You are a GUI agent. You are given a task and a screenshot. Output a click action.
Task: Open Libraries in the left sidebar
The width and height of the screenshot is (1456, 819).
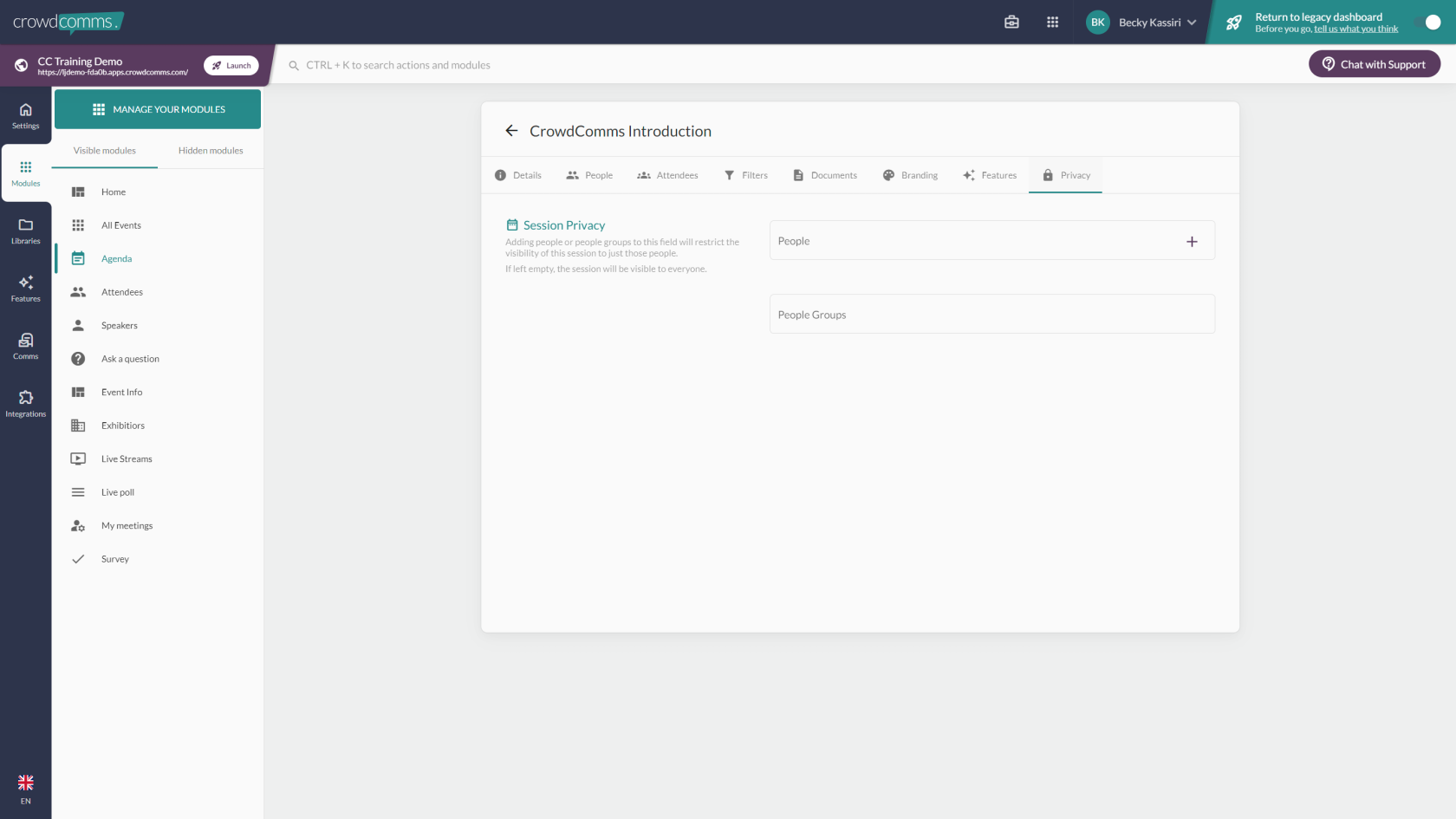click(x=26, y=231)
